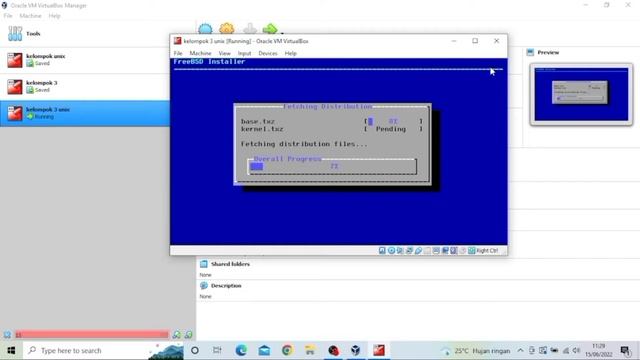The image size is (640, 360).
Task: Click the first green icon after the red bar
Action: [x=177, y=335]
